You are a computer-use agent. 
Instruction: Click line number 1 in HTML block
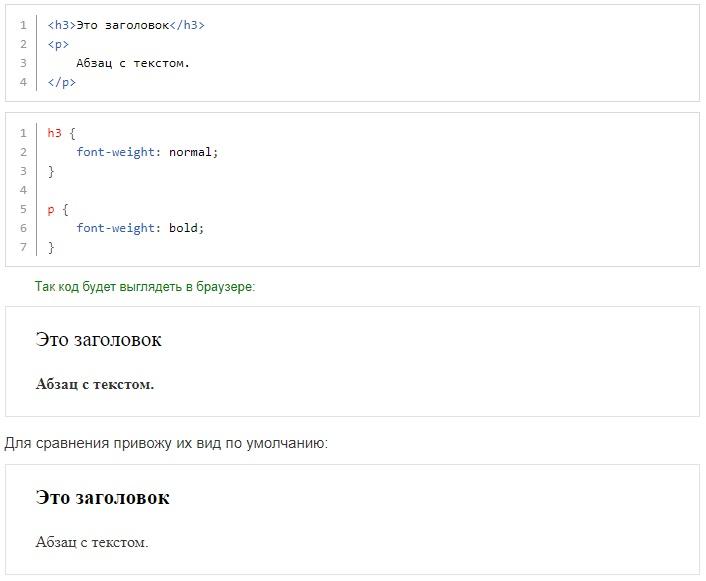tap(23, 25)
